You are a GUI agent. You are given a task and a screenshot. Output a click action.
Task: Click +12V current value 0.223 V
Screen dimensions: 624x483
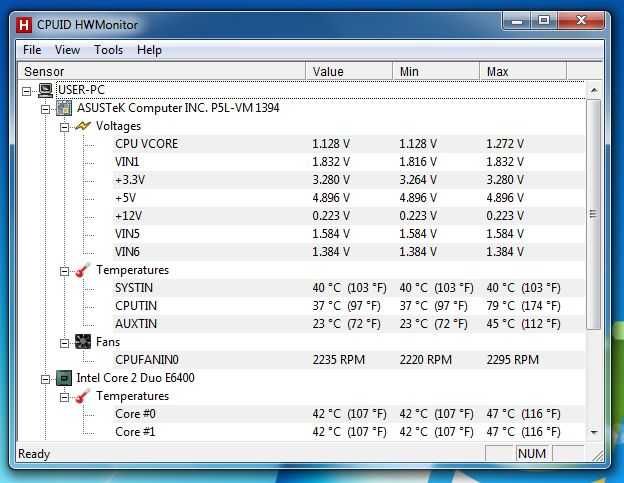pyautogui.click(x=331, y=216)
